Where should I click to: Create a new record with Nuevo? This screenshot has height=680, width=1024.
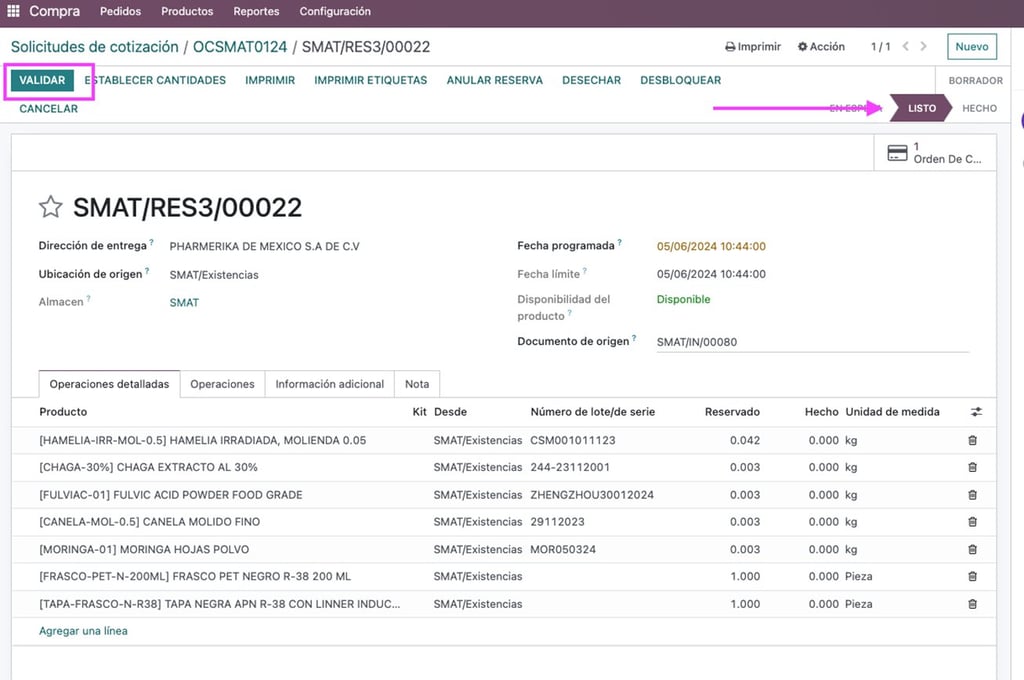[972, 46]
